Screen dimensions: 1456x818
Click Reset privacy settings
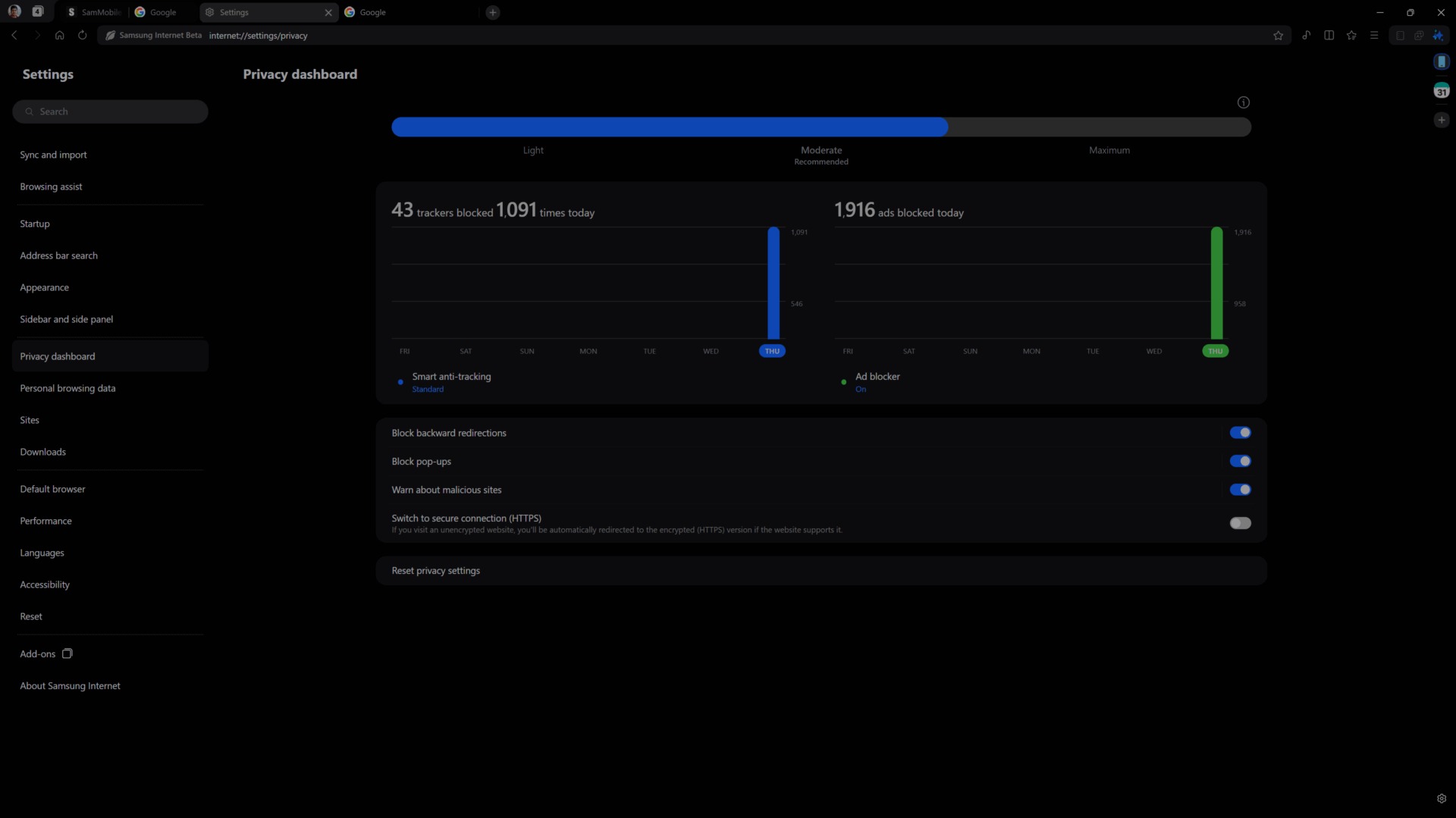point(435,570)
